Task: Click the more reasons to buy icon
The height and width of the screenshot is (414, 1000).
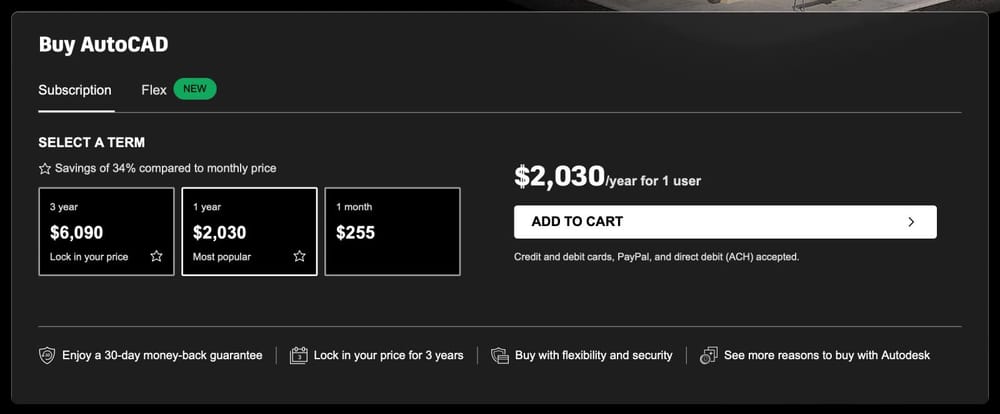Action: 709,355
